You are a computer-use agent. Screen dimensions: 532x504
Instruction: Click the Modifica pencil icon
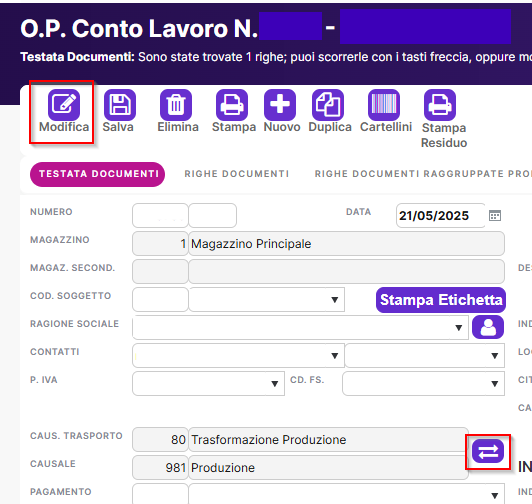pos(64,105)
